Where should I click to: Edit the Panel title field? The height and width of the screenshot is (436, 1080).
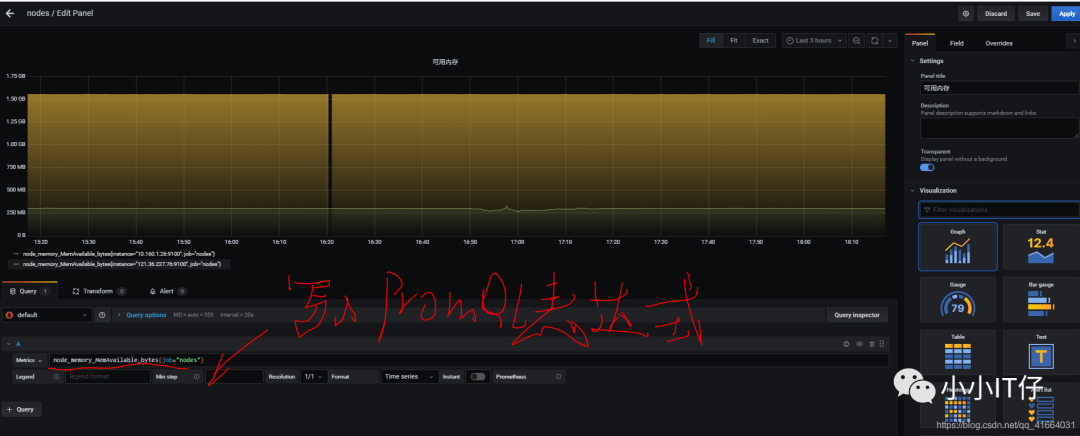click(x=999, y=87)
